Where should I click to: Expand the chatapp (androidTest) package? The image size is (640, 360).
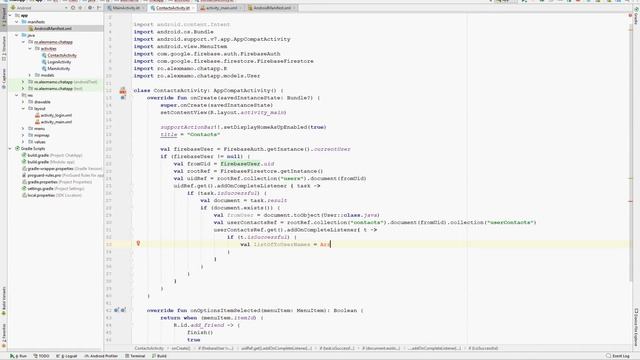23,82
